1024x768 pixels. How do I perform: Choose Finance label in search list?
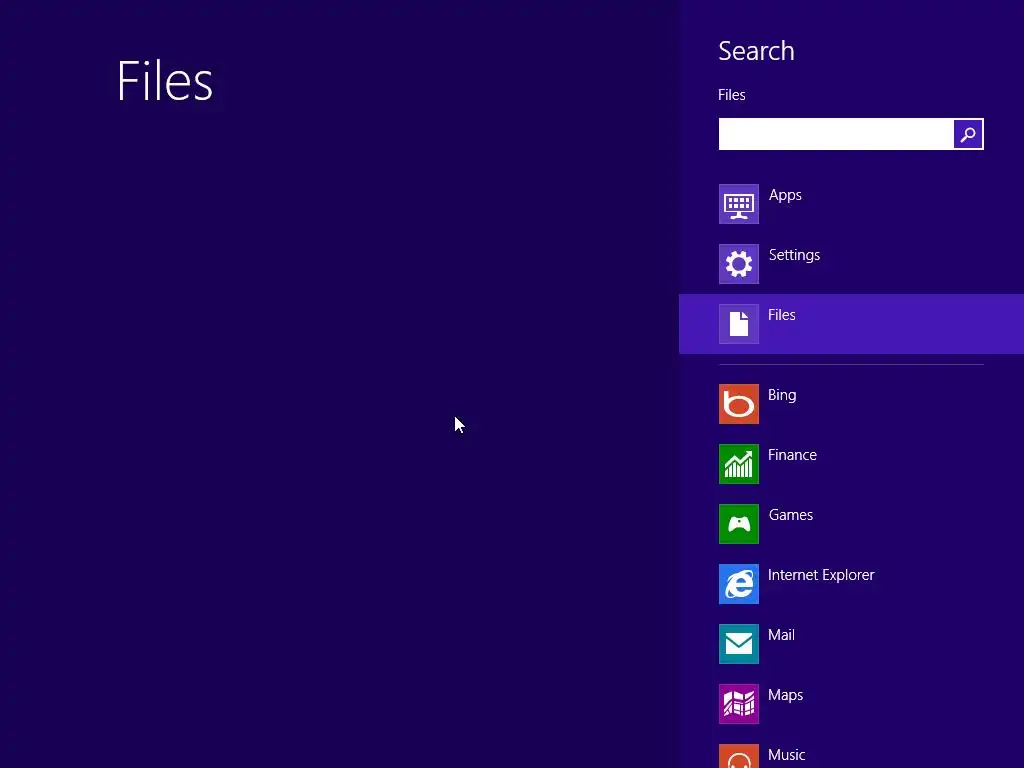pyautogui.click(x=792, y=455)
